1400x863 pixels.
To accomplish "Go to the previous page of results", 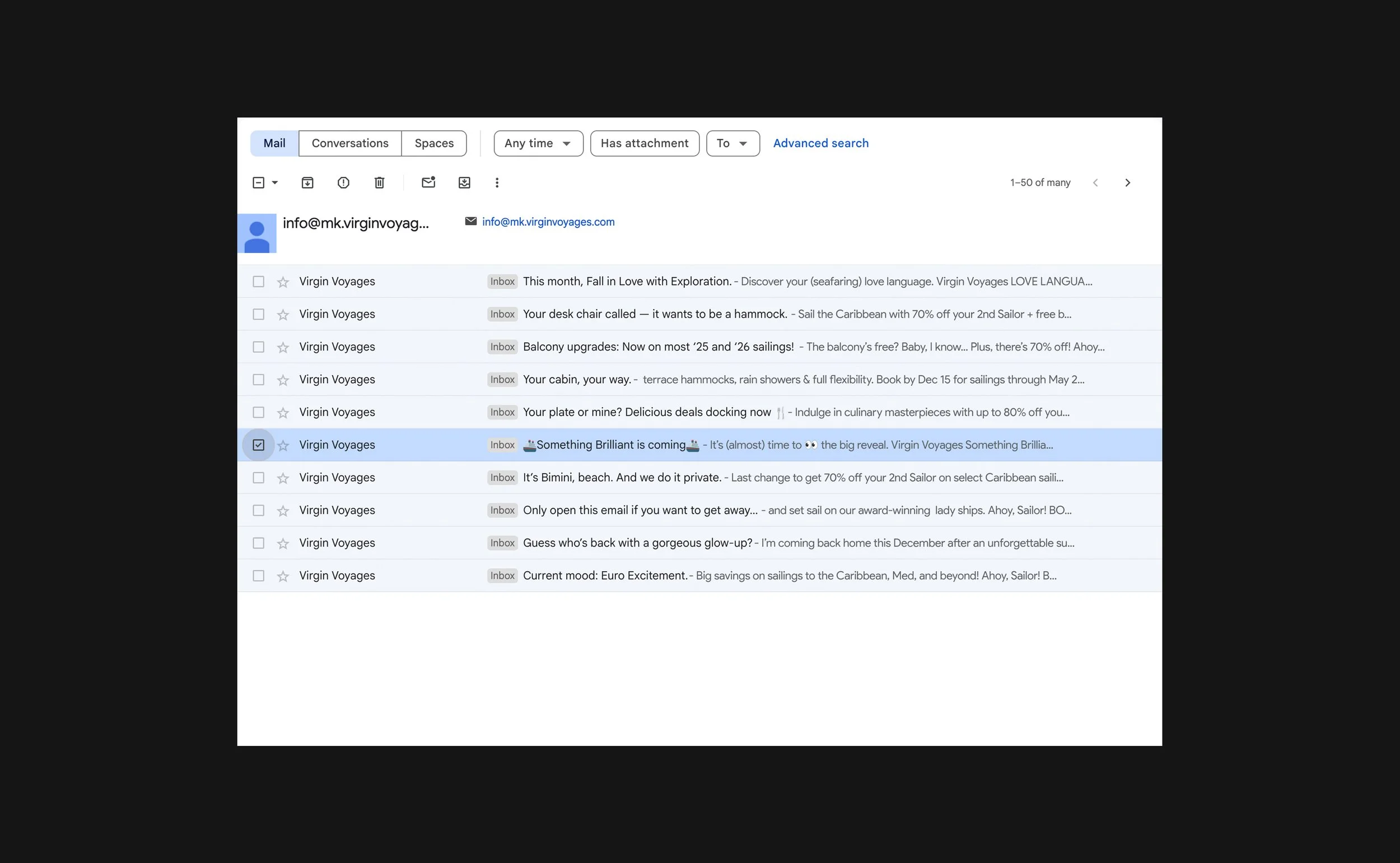I will coord(1095,183).
